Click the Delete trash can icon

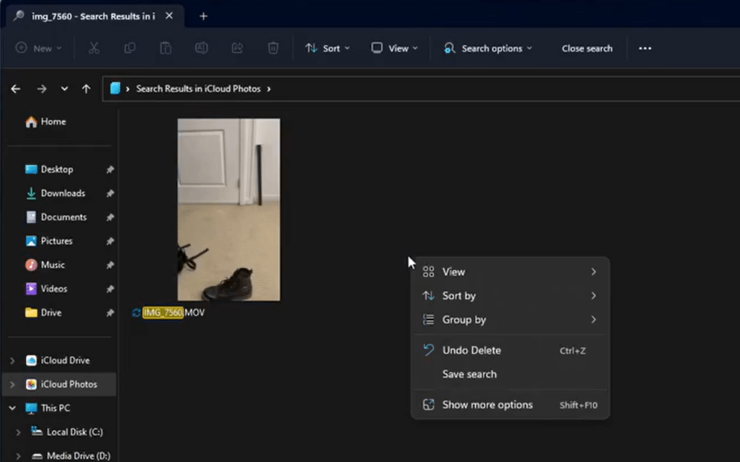click(x=273, y=48)
